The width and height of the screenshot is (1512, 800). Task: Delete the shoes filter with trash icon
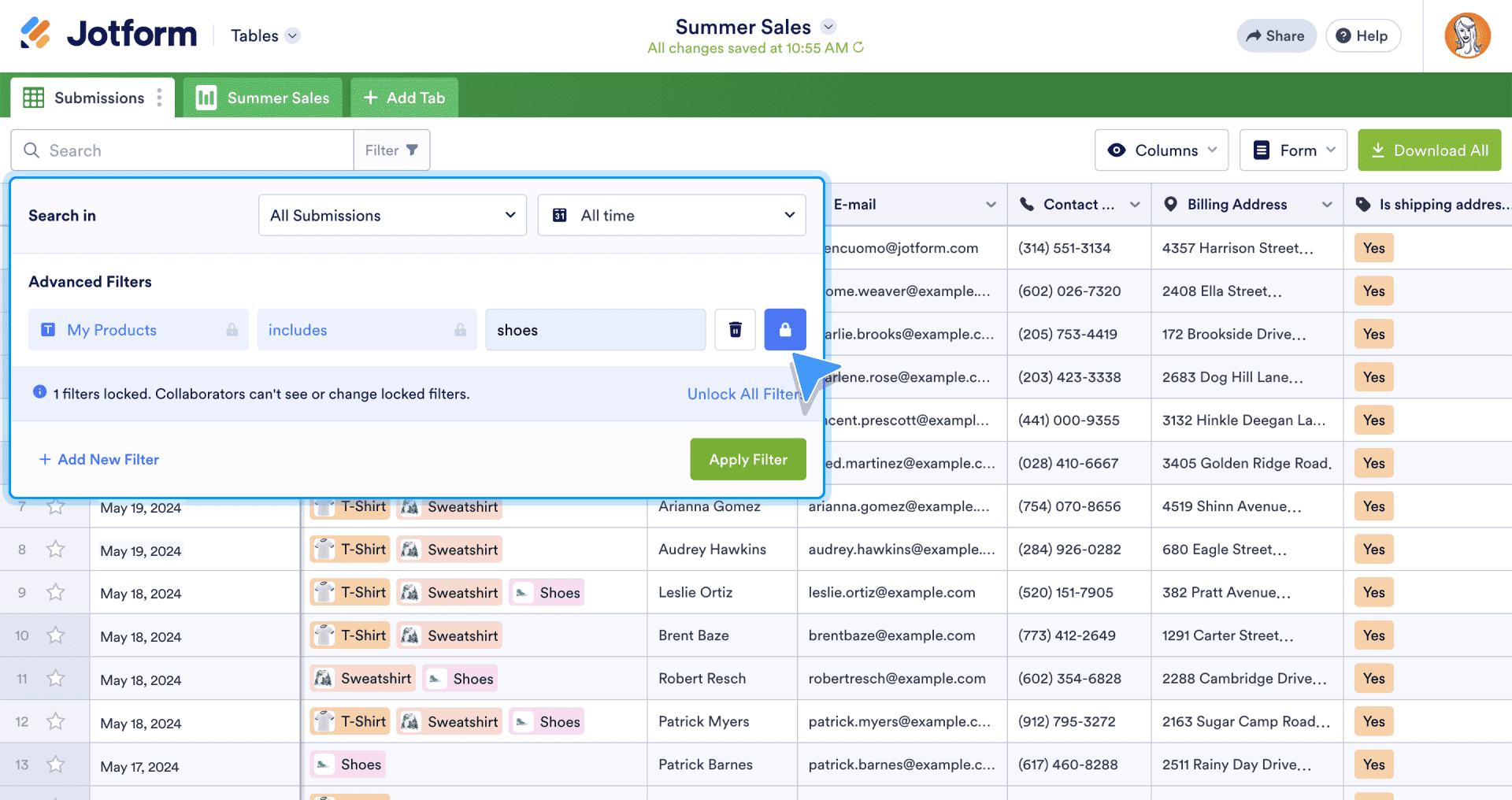[x=735, y=329]
